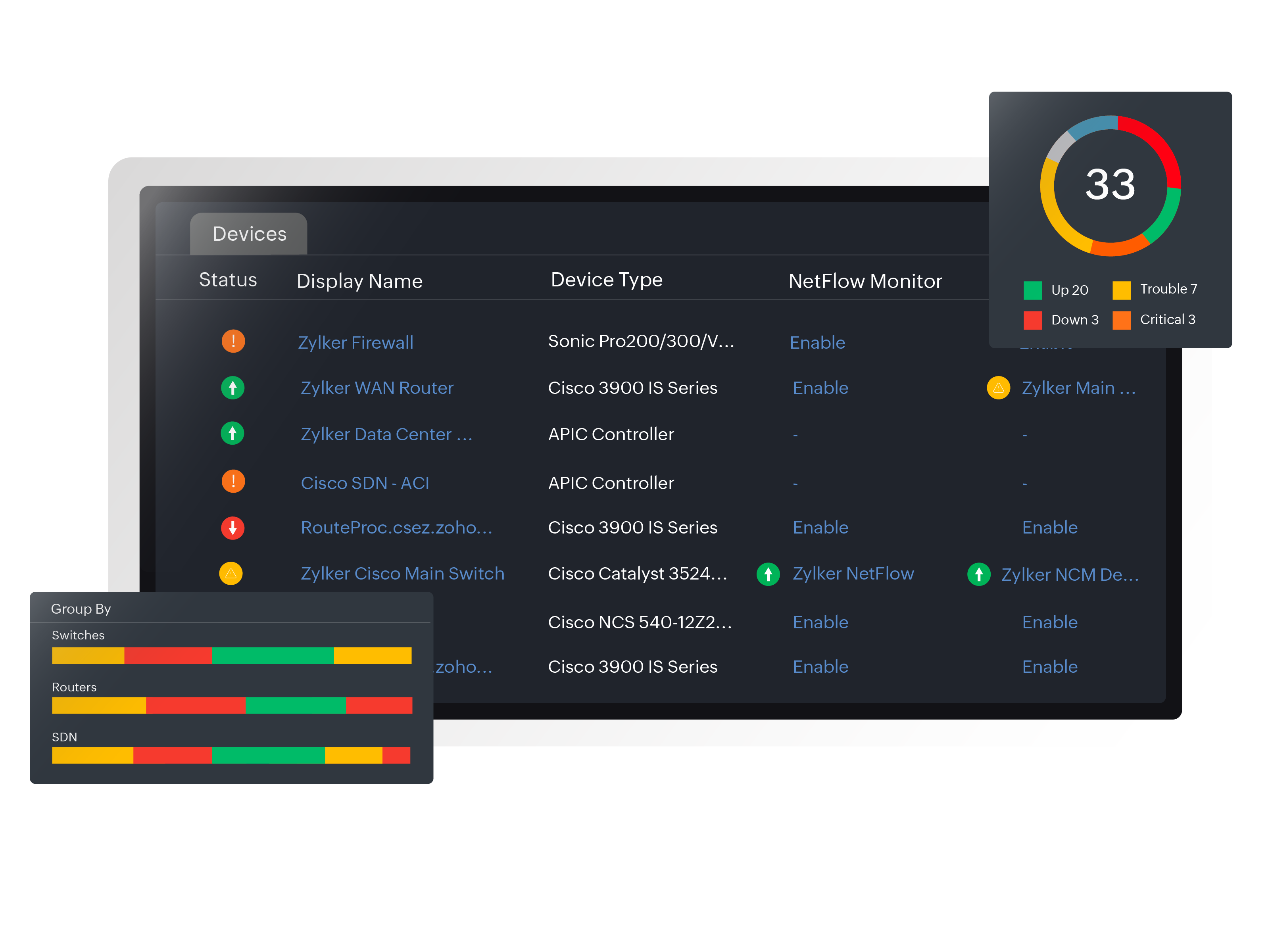
Task: Click the warning icon beside Zylker Cisco Main Switch
Action: 231,574
